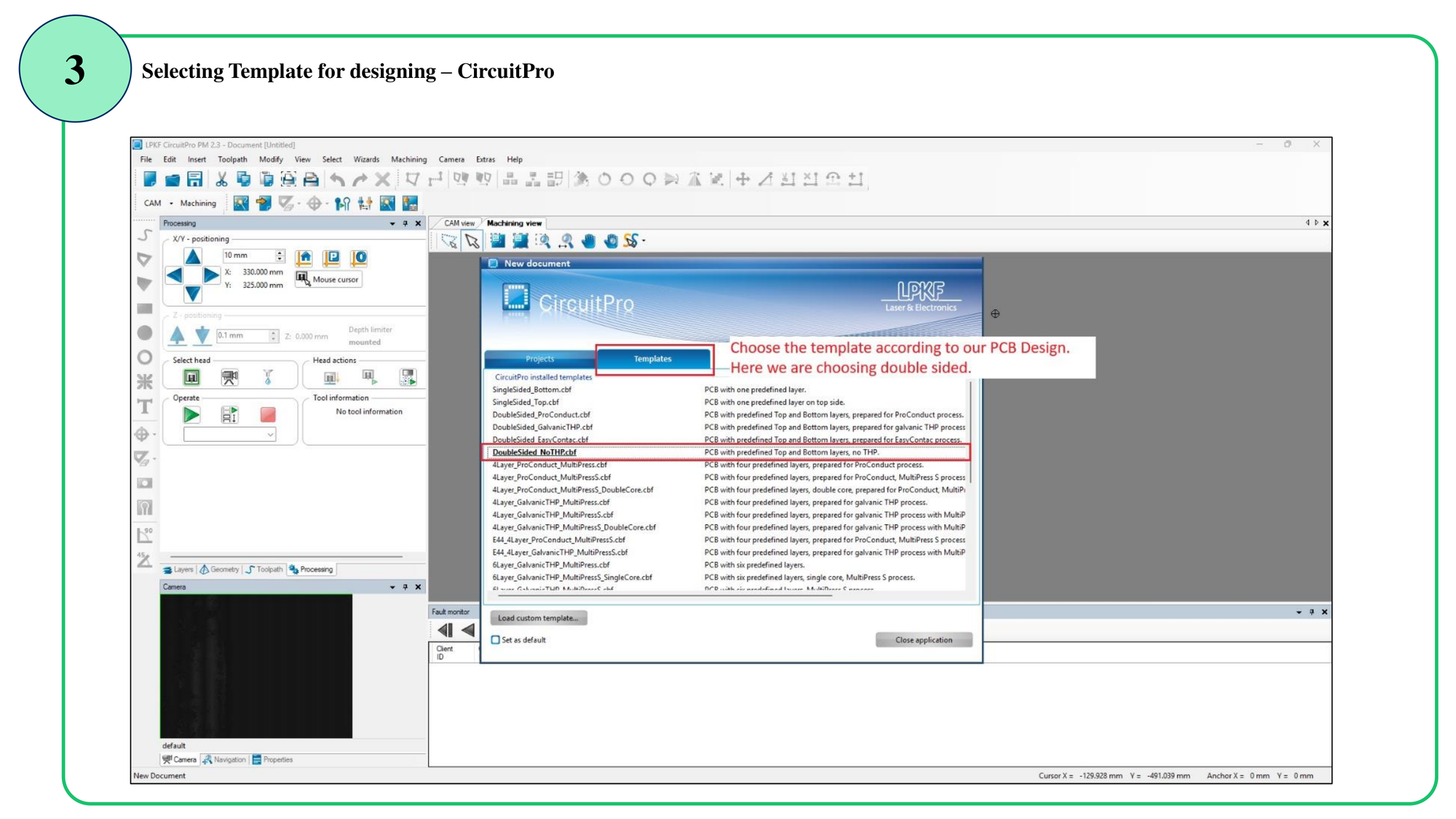Click the Open folder toolbar icon
The image size is (1456, 819).
coord(172,179)
